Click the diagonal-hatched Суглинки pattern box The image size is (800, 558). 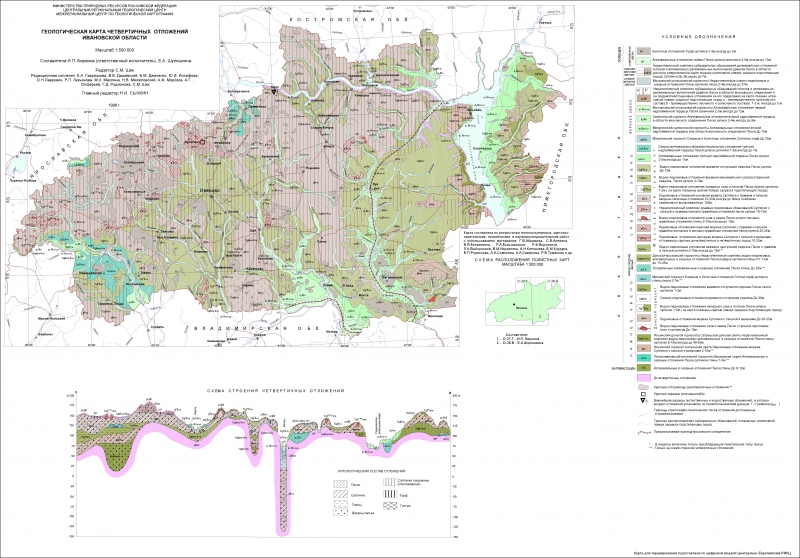click(340, 494)
